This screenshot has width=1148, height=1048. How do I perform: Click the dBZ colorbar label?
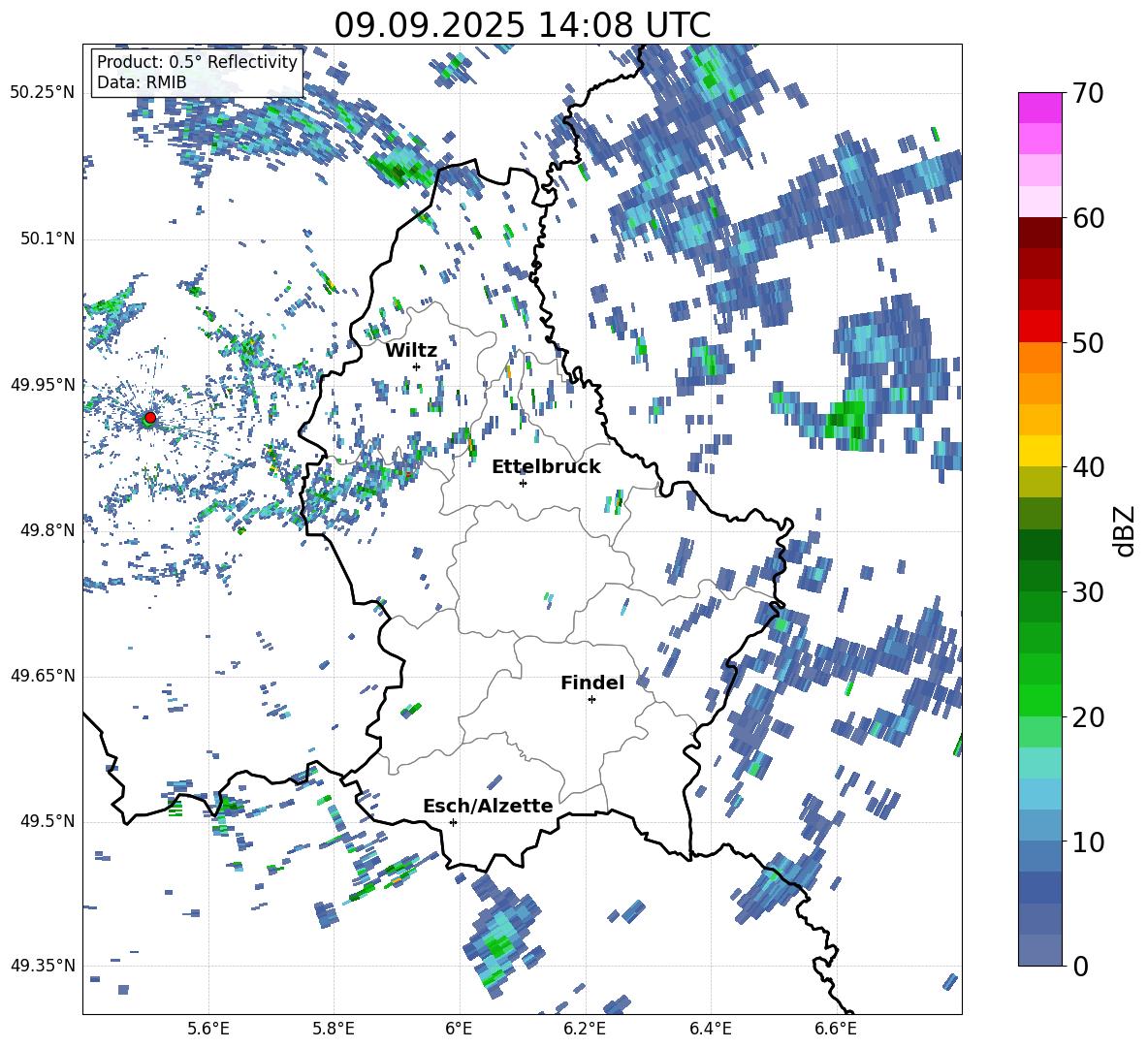tap(1125, 530)
